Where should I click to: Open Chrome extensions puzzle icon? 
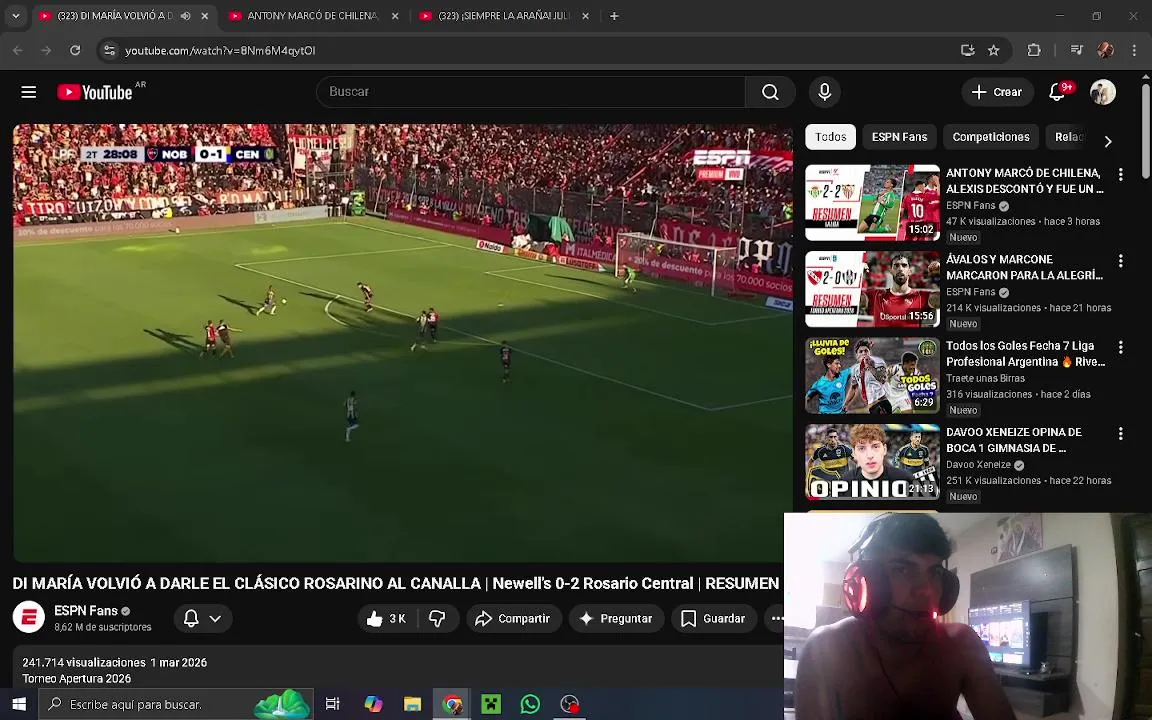click(x=1034, y=50)
